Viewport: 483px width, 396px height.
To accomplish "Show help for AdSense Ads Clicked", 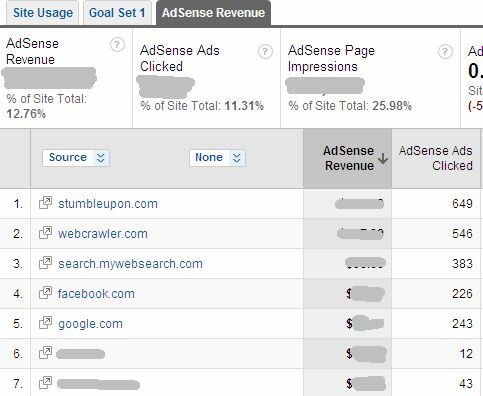I will tap(265, 52).
